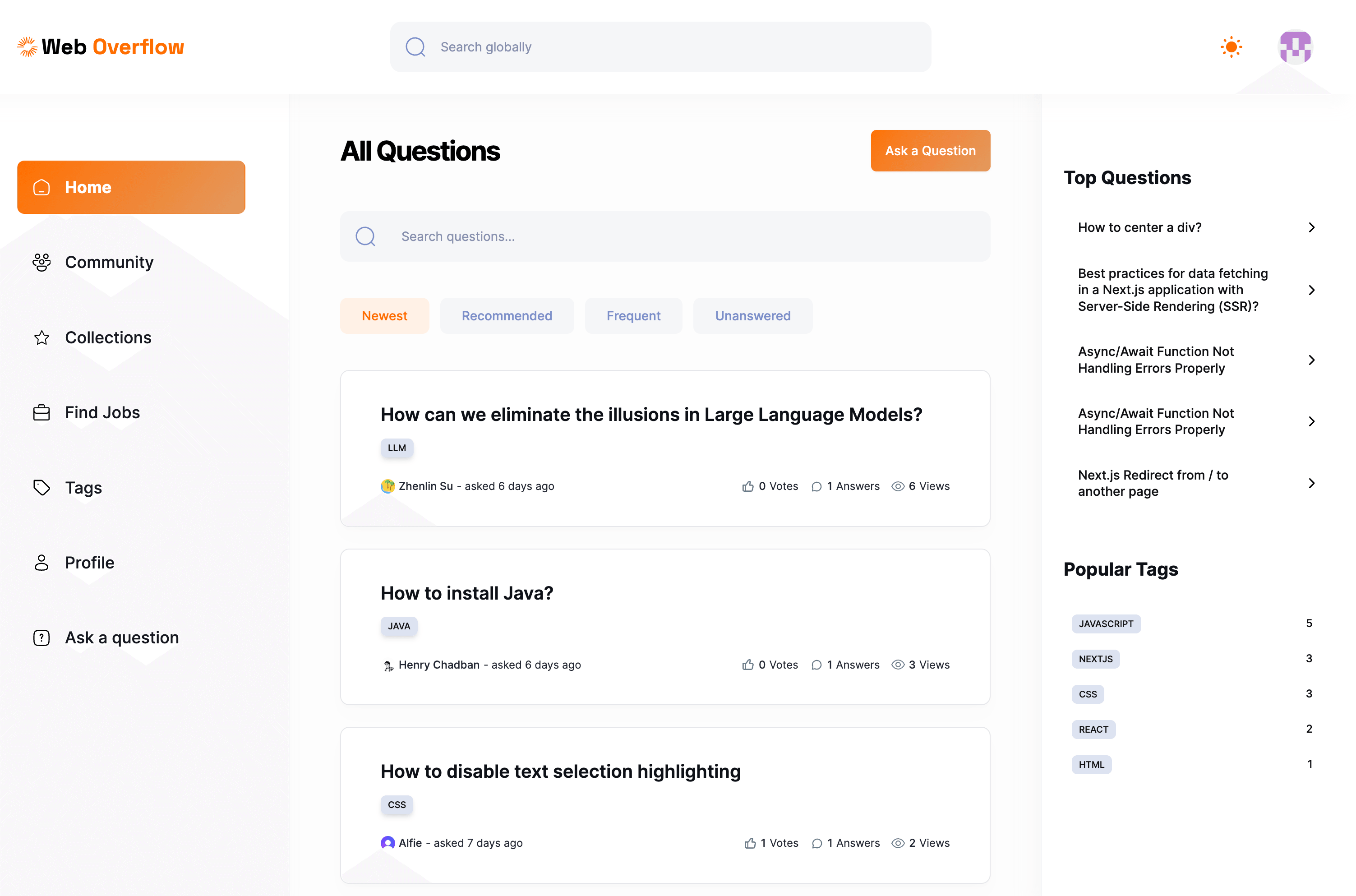Expand chevron beside Best practices for data fetching

(1311, 290)
